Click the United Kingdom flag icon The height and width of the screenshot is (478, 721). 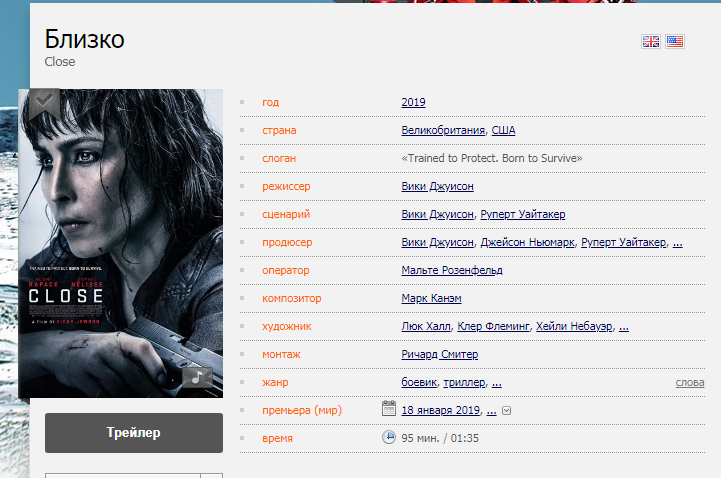click(651, 41)
